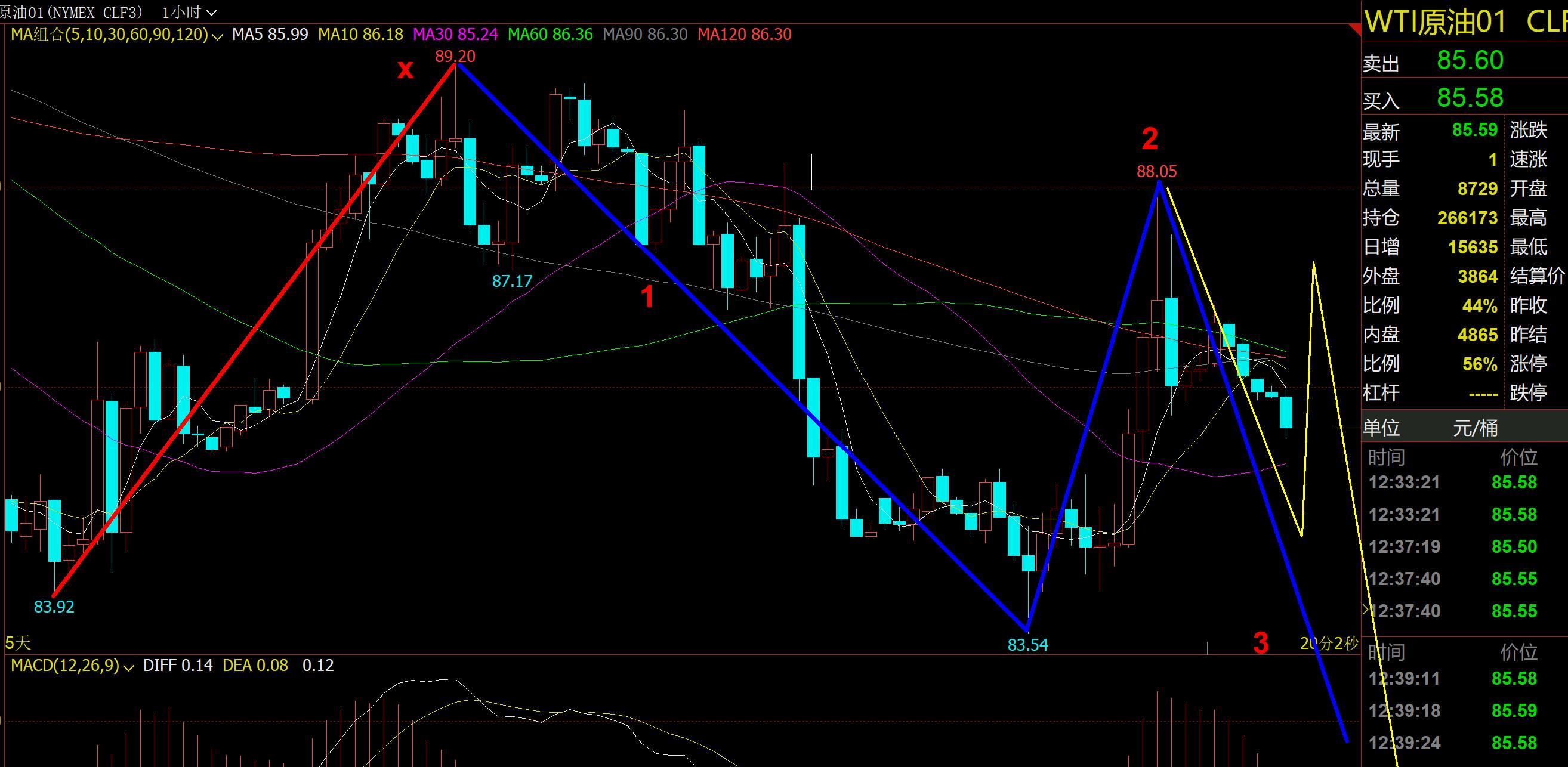Click the 跌停 label
The width and height of the screenshot is (1568, 767).
pos(1529,393)
